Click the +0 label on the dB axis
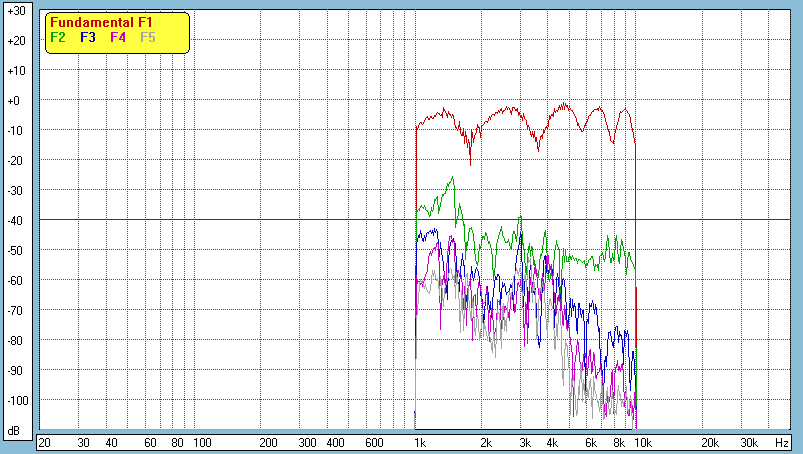Viewport: 803px width, 454px height. coord(15,101)
